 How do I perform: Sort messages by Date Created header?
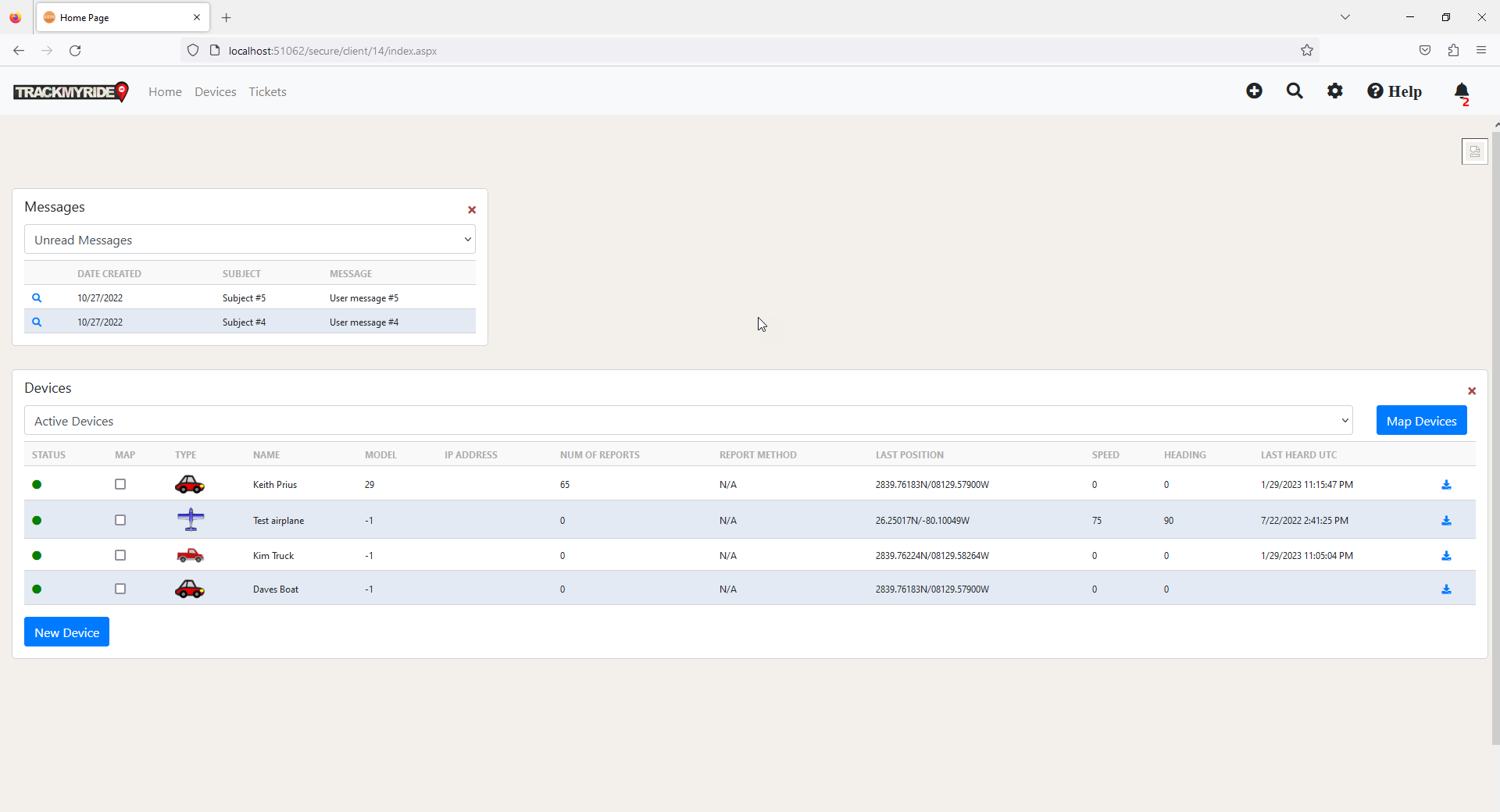tap(109, 274)
